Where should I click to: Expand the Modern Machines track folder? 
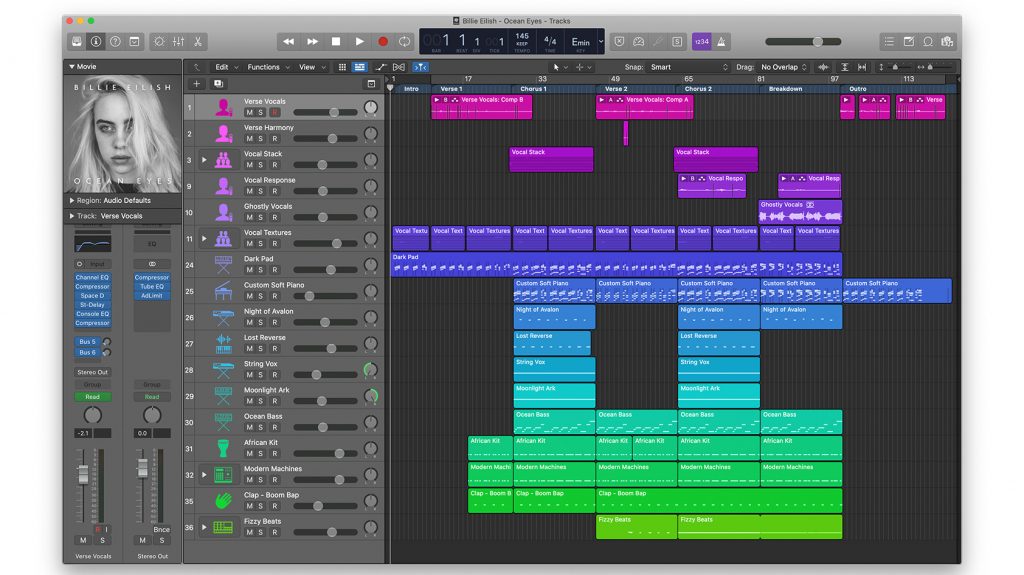pos(204,474)
